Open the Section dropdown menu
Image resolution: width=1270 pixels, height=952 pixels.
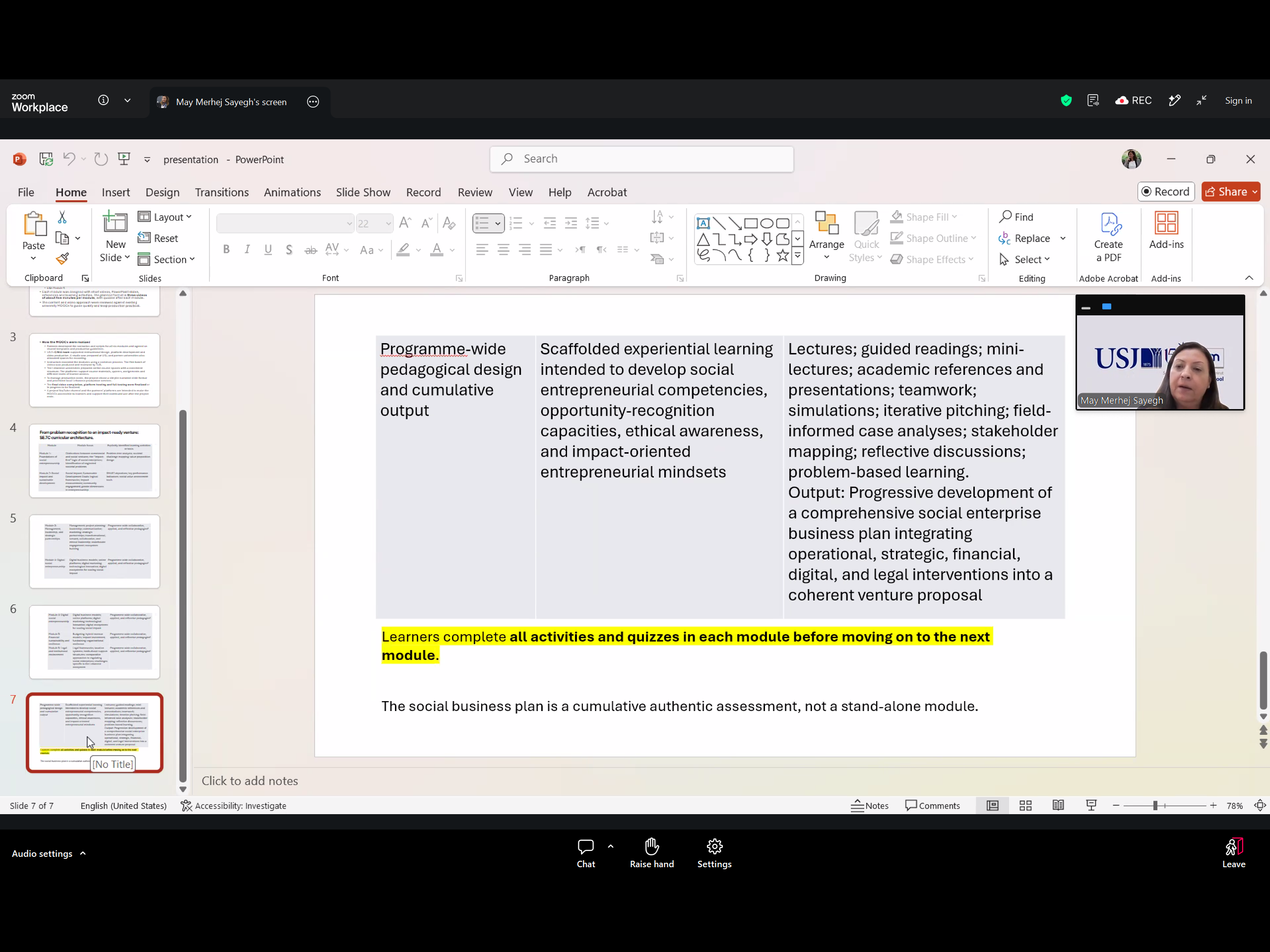pyautogui.click(x=167, y=259)
